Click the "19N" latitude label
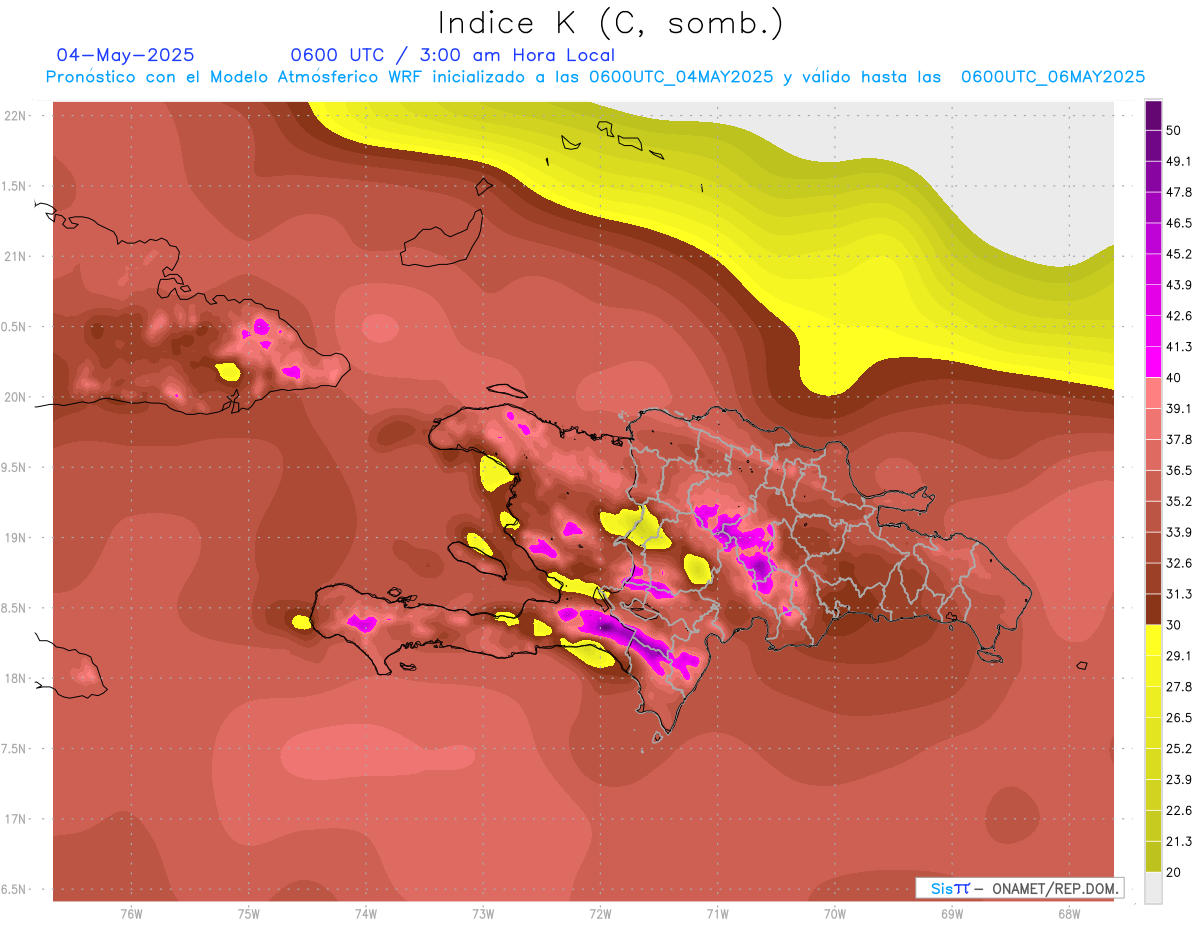The height and width of the screenshot is (927, 1200). (x=15, y=538)
